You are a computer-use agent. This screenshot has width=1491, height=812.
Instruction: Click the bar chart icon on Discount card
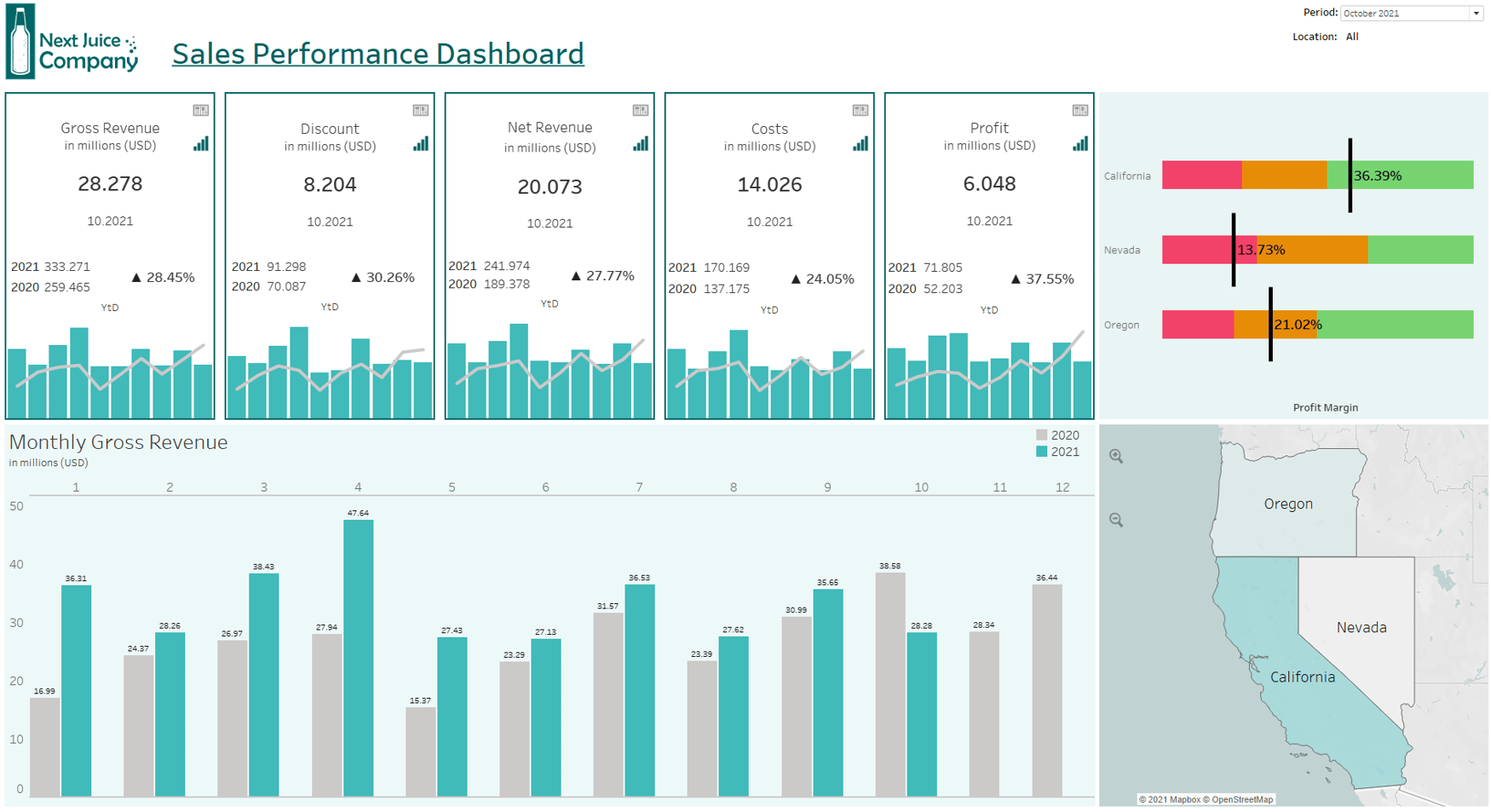pos(421,144)
